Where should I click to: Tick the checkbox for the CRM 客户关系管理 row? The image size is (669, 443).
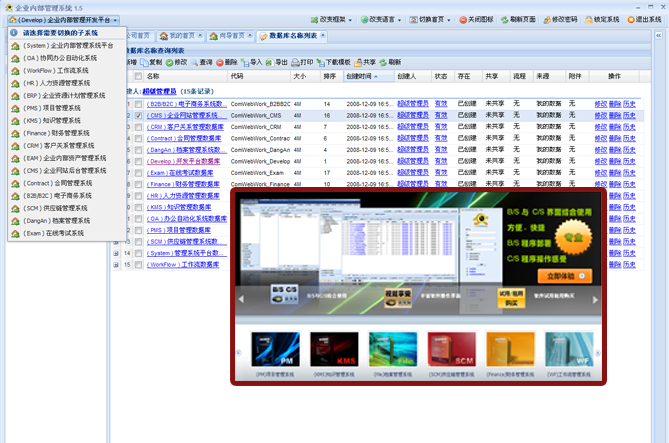click(x=138, y=127)
